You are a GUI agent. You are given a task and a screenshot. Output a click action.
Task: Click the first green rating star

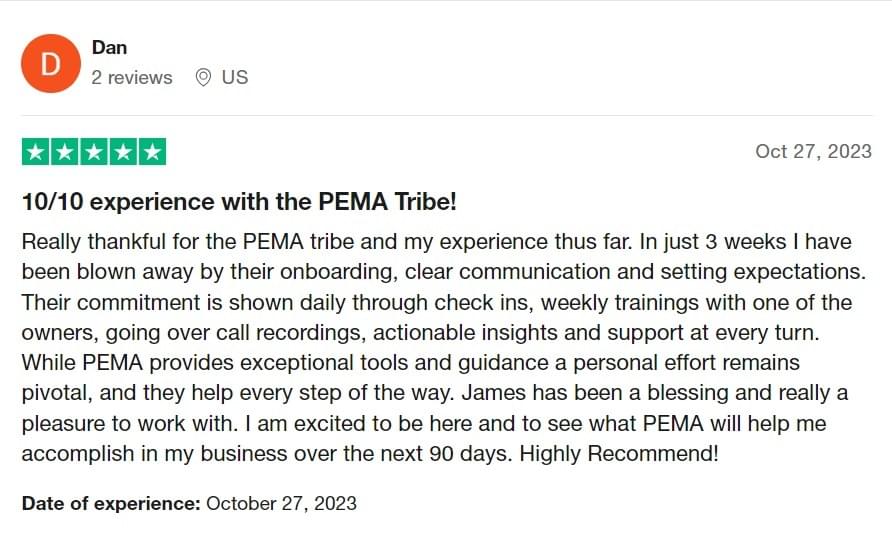tap(36, 151)
